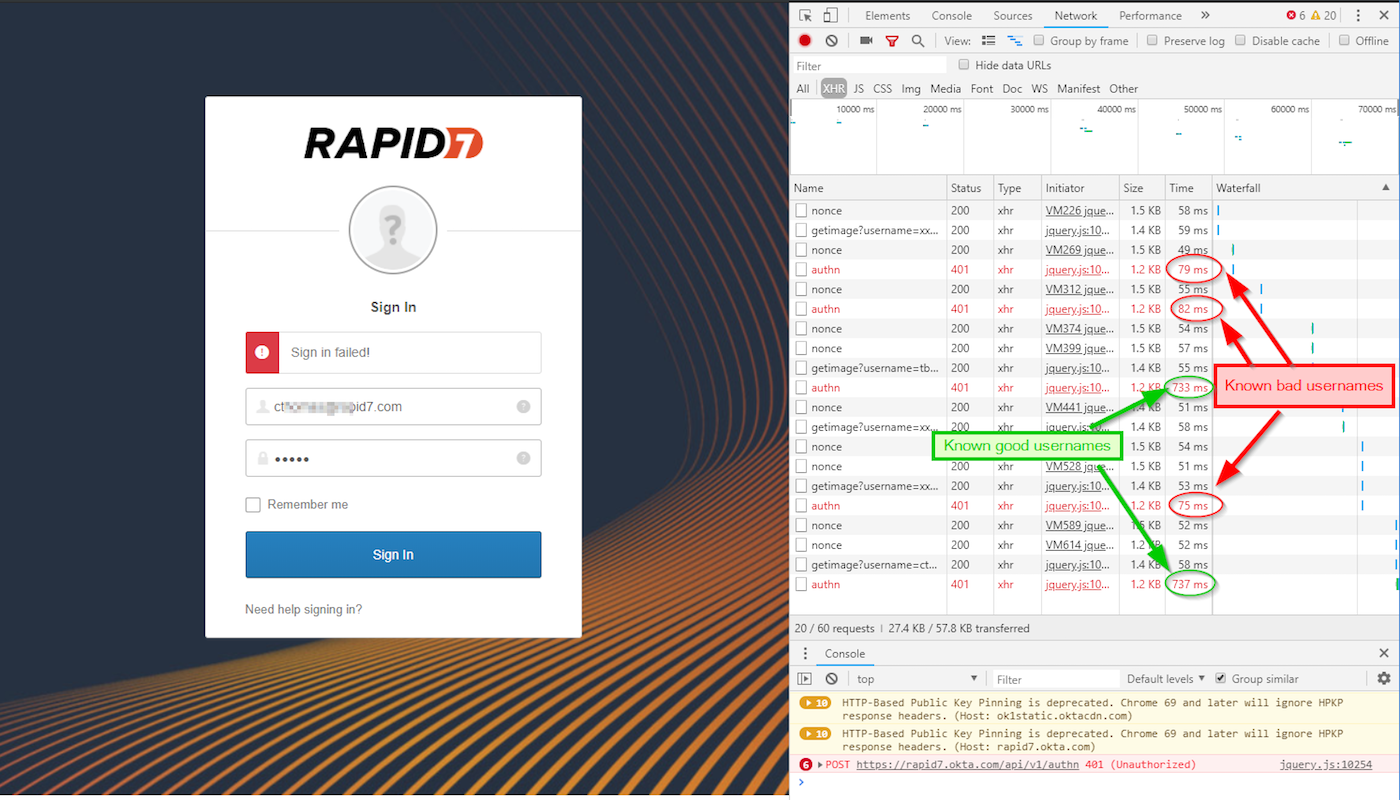The width and height of the screenshot is (1400, 800).
Task: Open network search with magnifier icon
Action: pyautogui.click(x=918, y=41)
